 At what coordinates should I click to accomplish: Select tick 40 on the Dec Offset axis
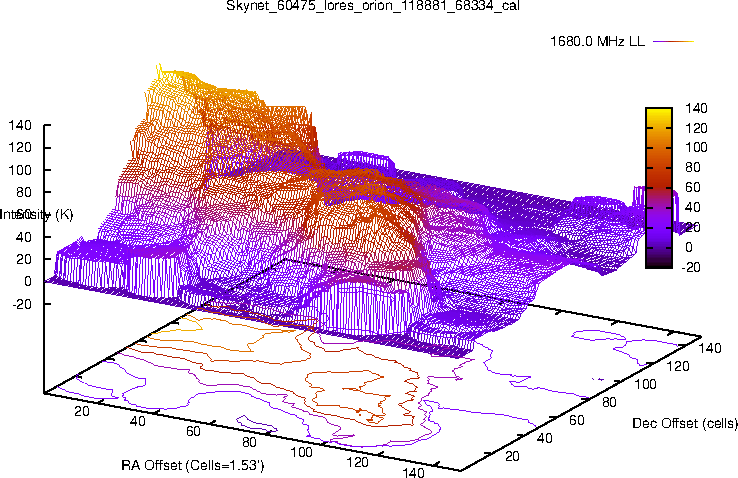[x=545, y=438]
